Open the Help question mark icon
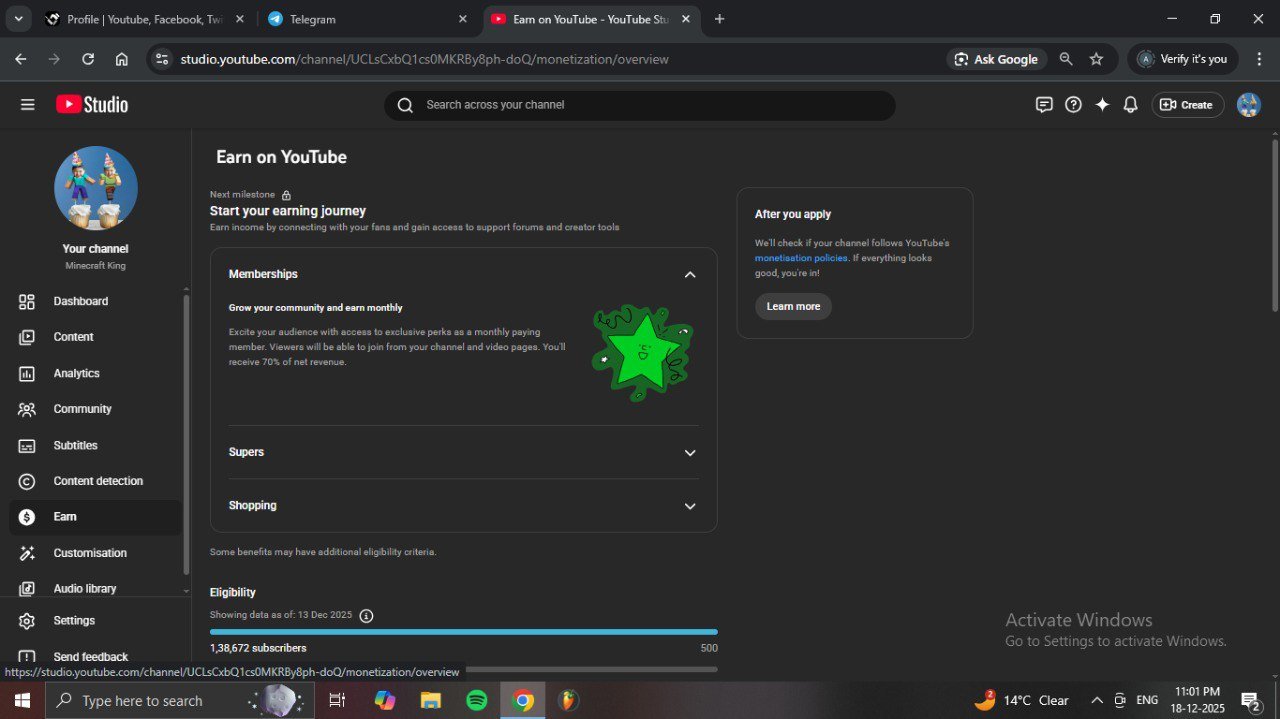The width and height of the screenshot is (1280, 719). point(1073,105)
